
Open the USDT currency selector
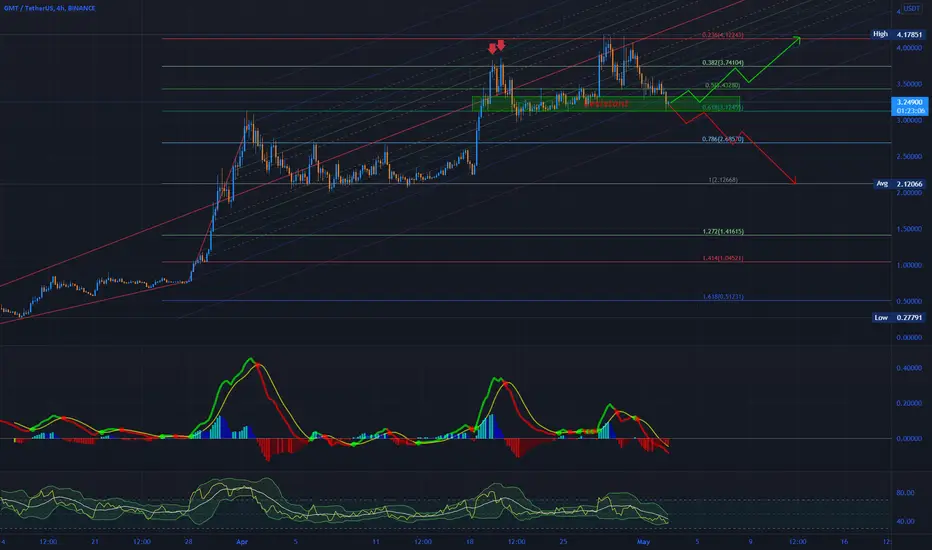pyautogui.click(x=911, y=8)
